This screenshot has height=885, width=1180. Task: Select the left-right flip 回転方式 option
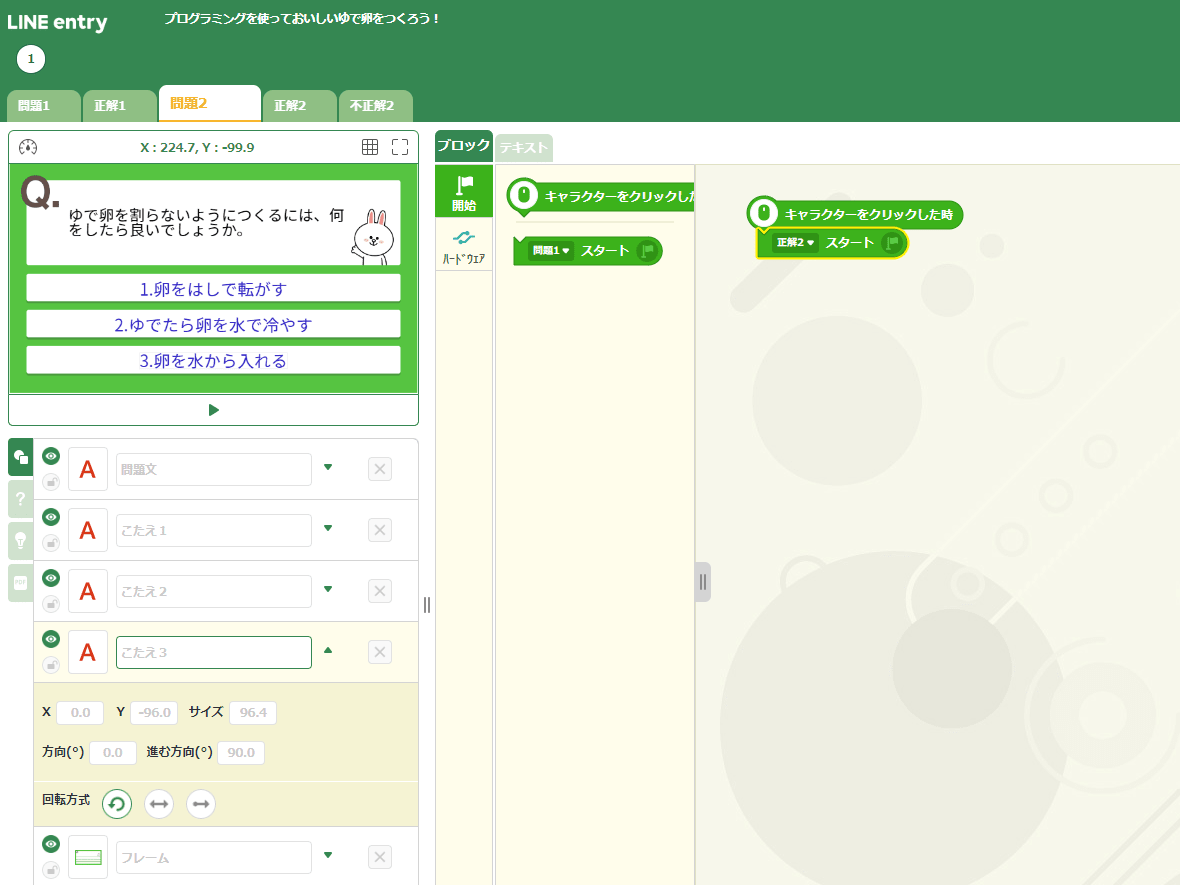(159, 804)
